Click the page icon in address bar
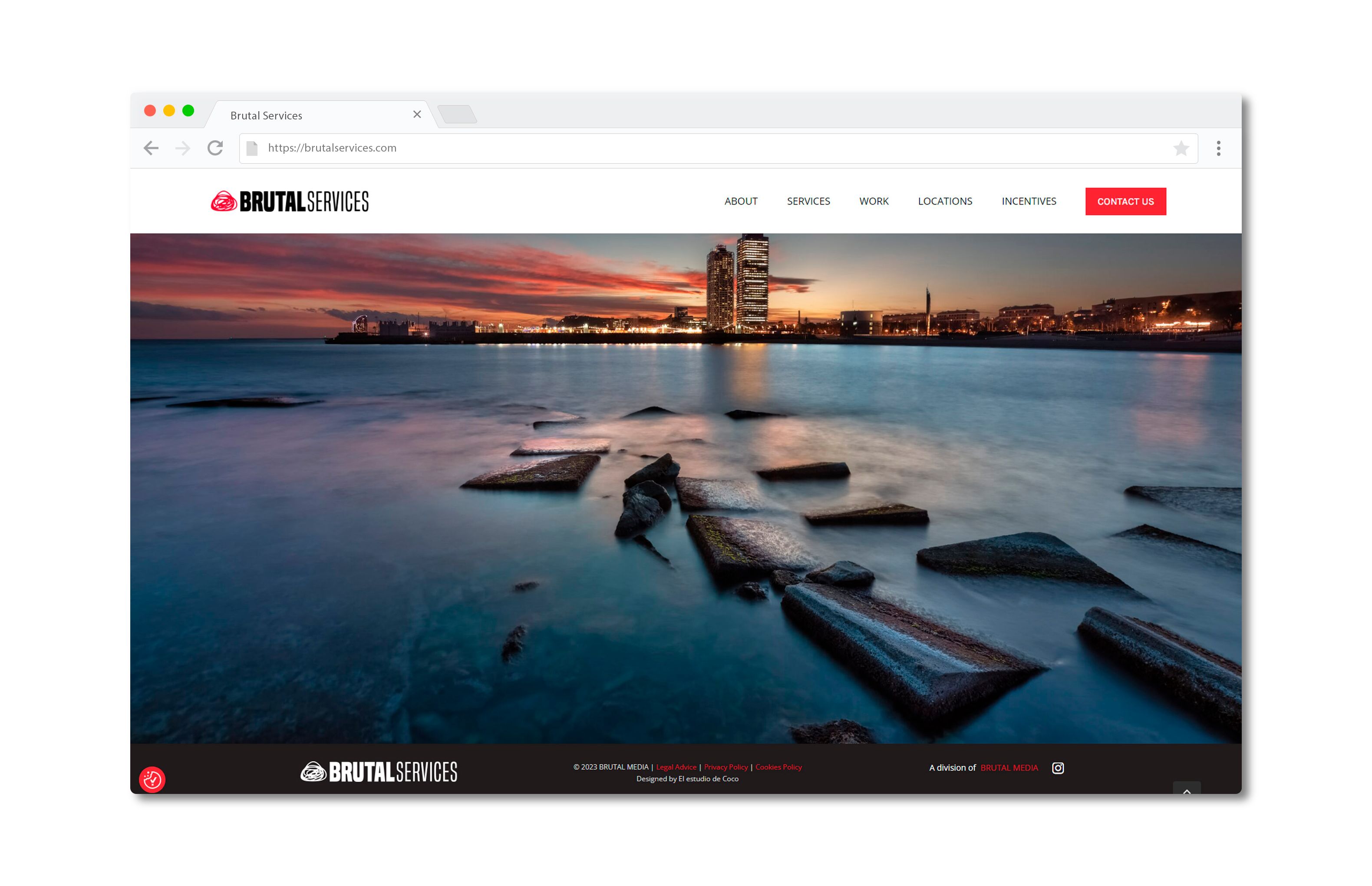Viewport: 1372px width, 886px height. (252, 148)
